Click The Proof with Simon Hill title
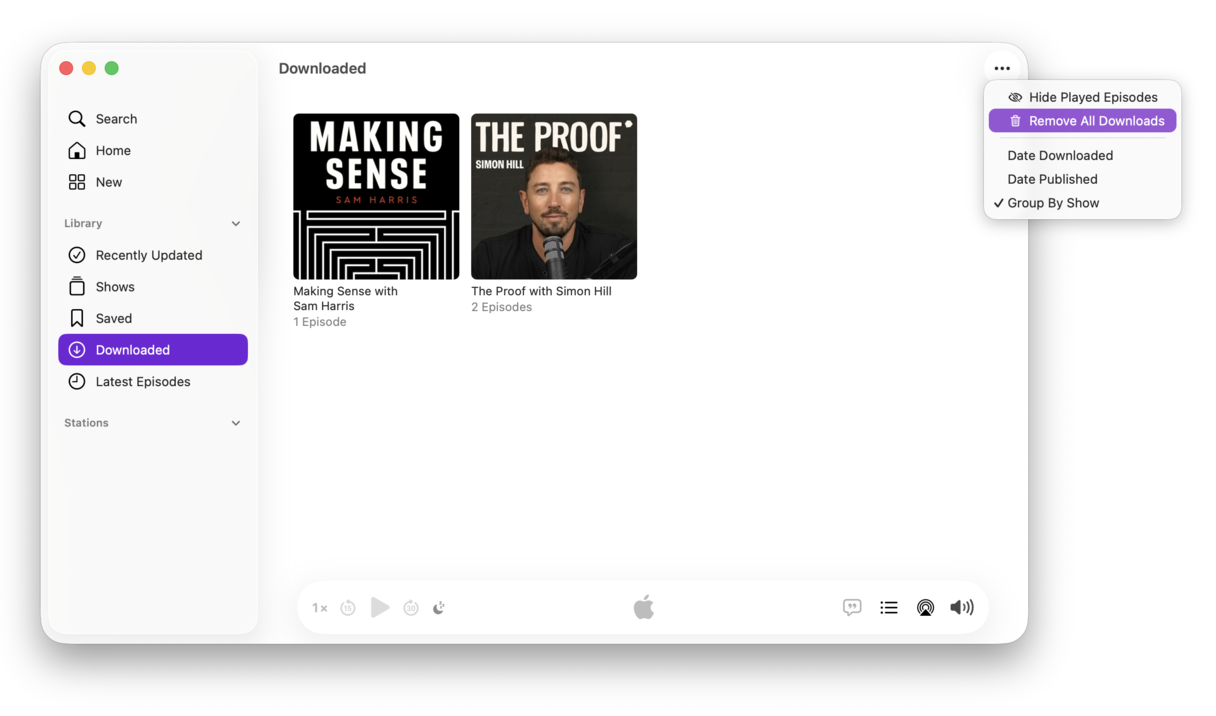 (541, 291)
